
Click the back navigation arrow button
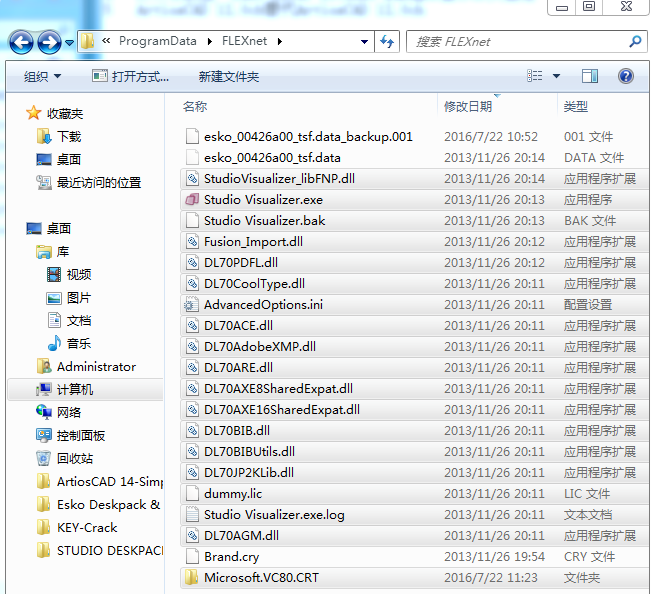[21, 42]
